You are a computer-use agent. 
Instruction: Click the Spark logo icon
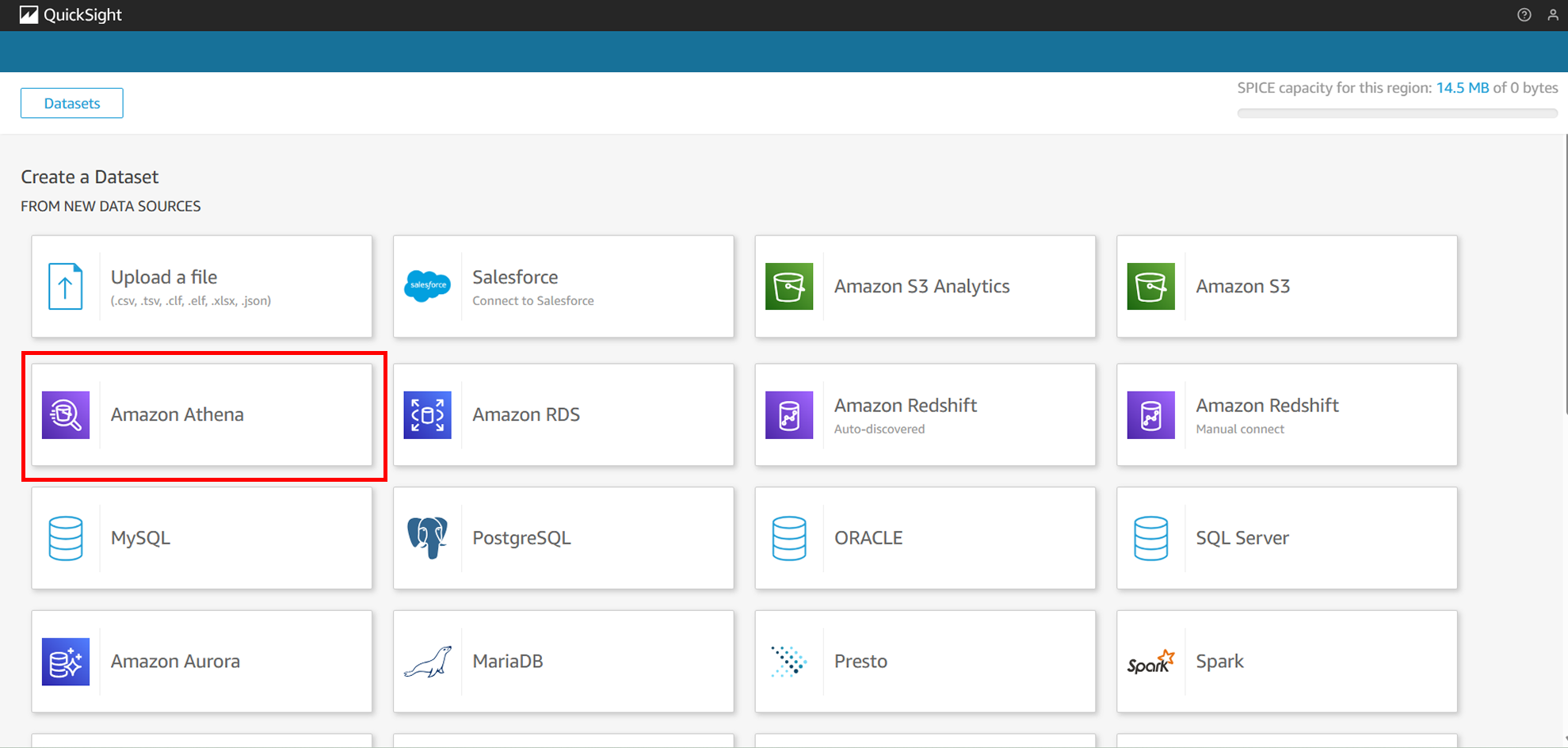click(x=1150, y=662)
